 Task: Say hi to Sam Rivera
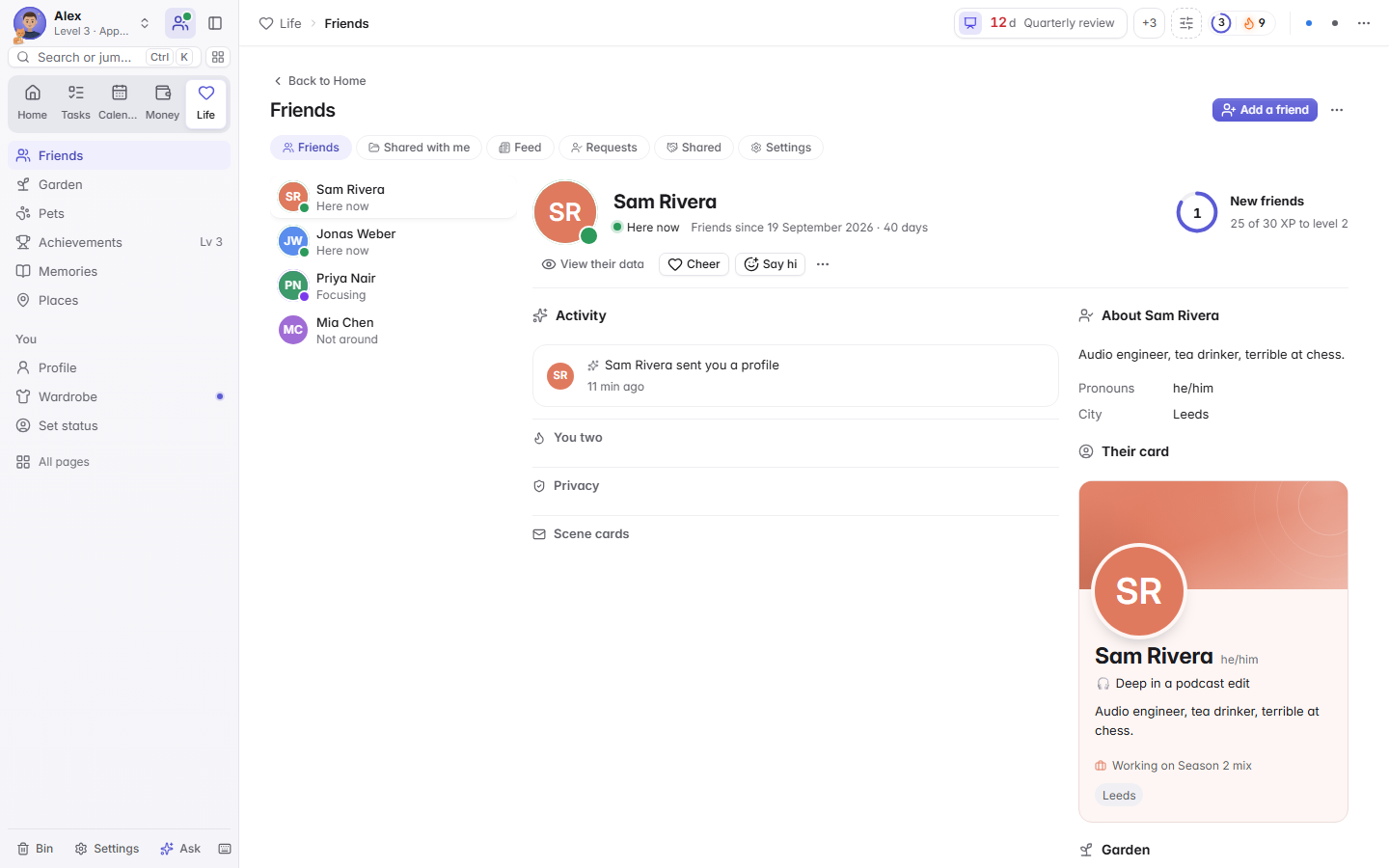point(770,264)
